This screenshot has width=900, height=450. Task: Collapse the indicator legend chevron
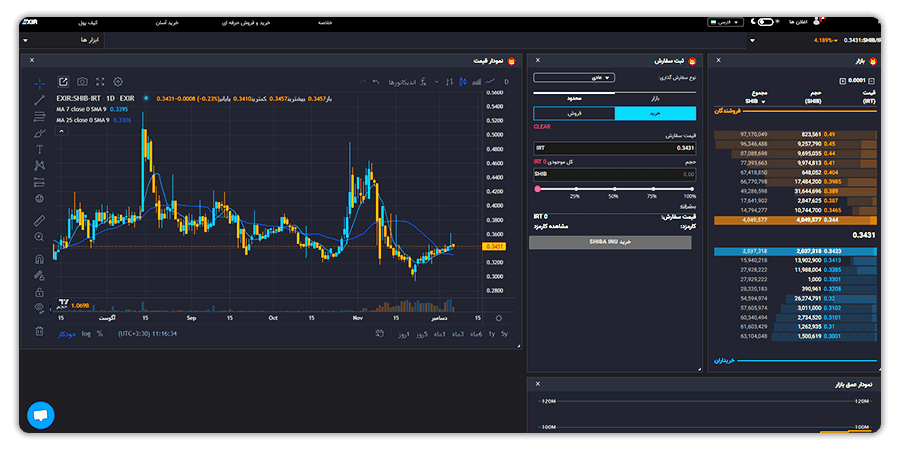click(61, 131)
